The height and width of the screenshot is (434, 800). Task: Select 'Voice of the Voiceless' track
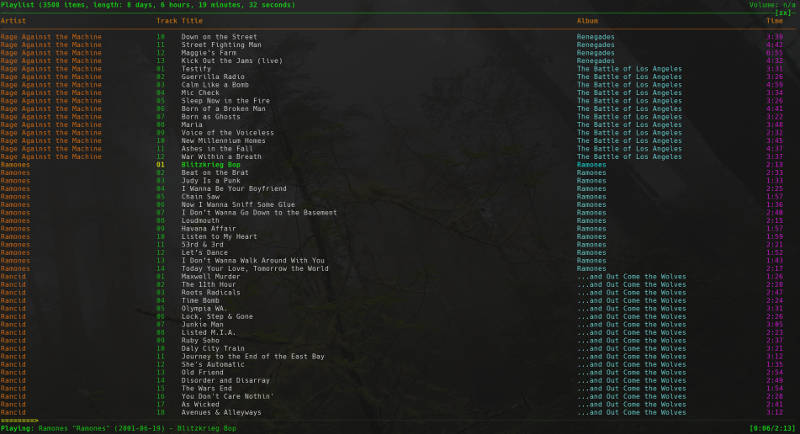pos(228,133)
